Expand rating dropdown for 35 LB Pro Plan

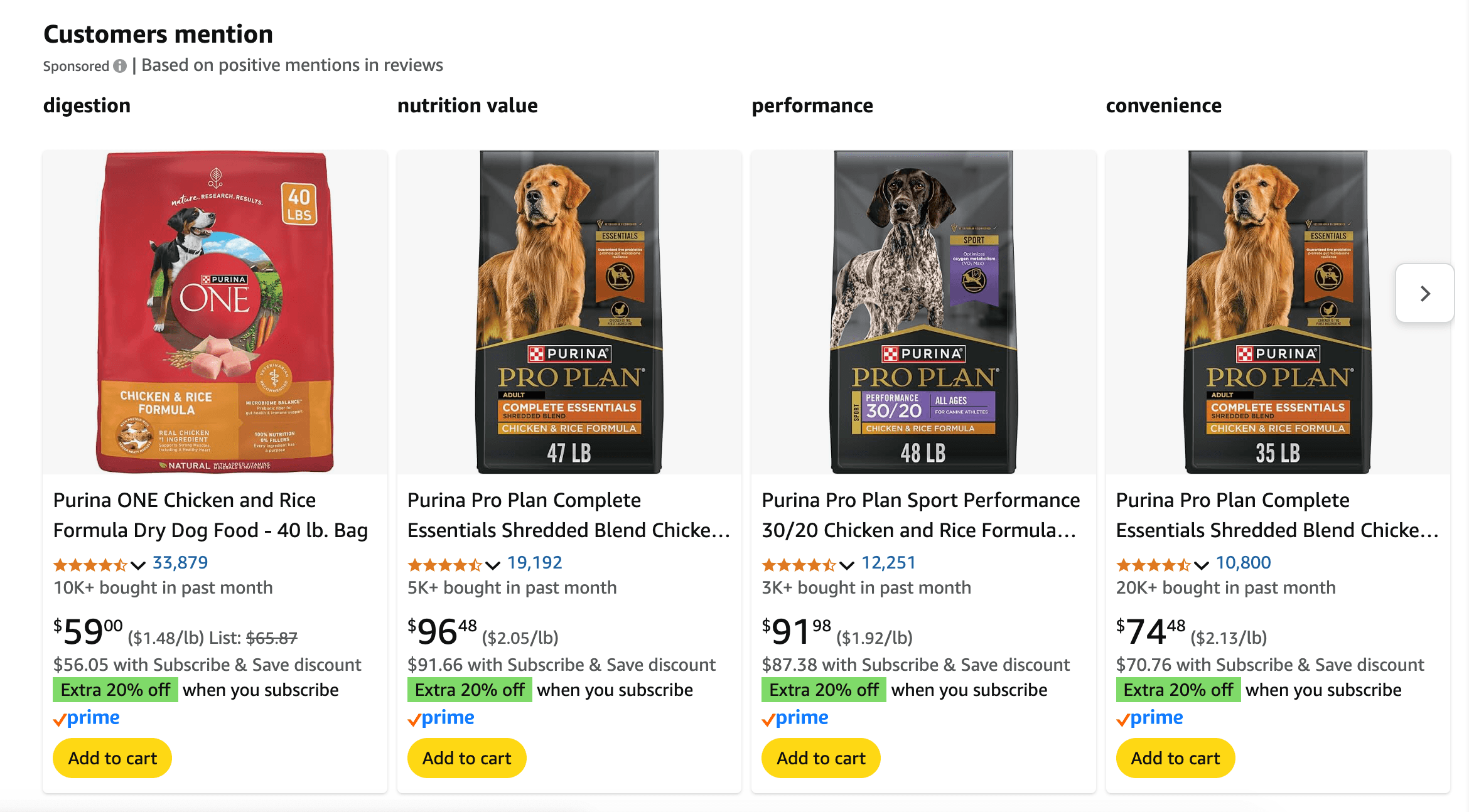click(1202, 565)
